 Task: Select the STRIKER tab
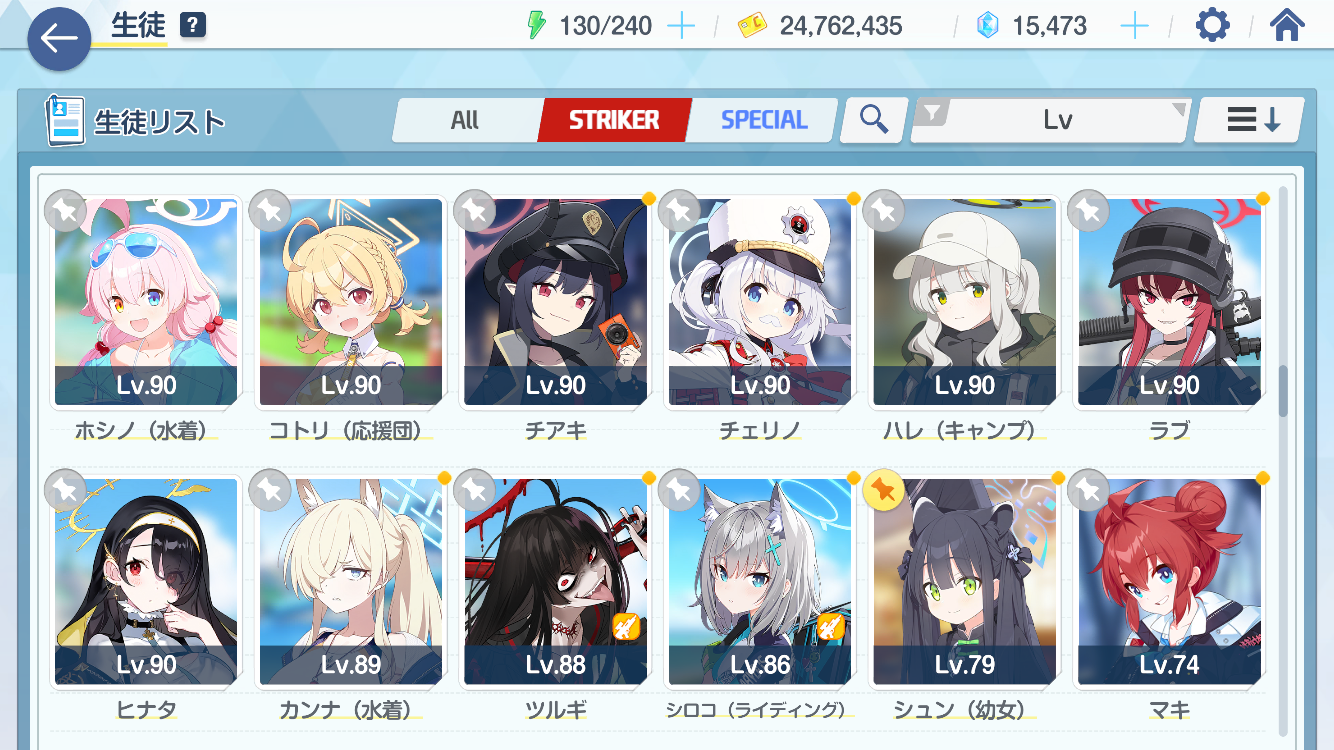tap(614, 120)
